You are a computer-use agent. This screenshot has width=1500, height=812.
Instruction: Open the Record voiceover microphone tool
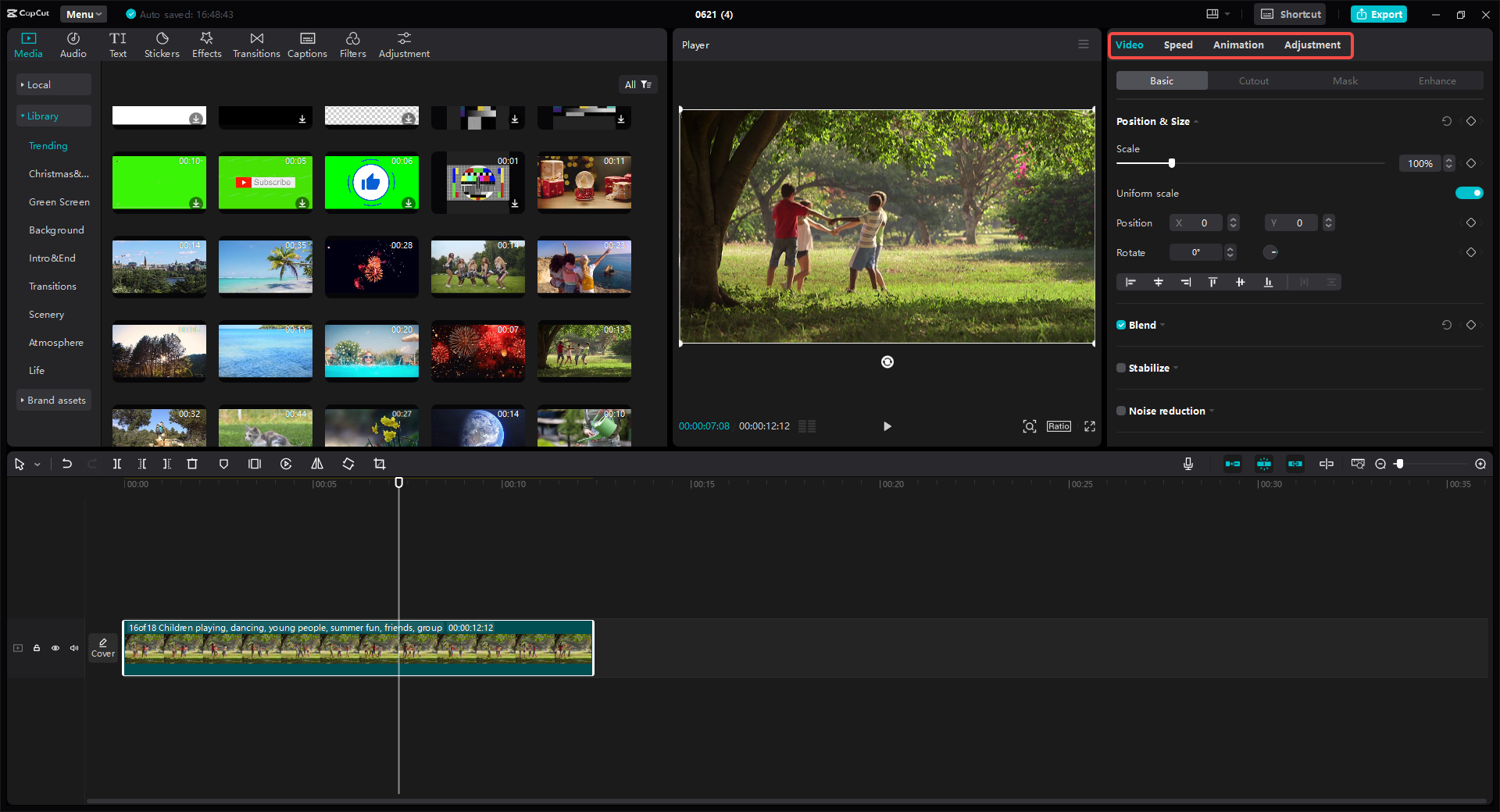[x=1187, y=464]
